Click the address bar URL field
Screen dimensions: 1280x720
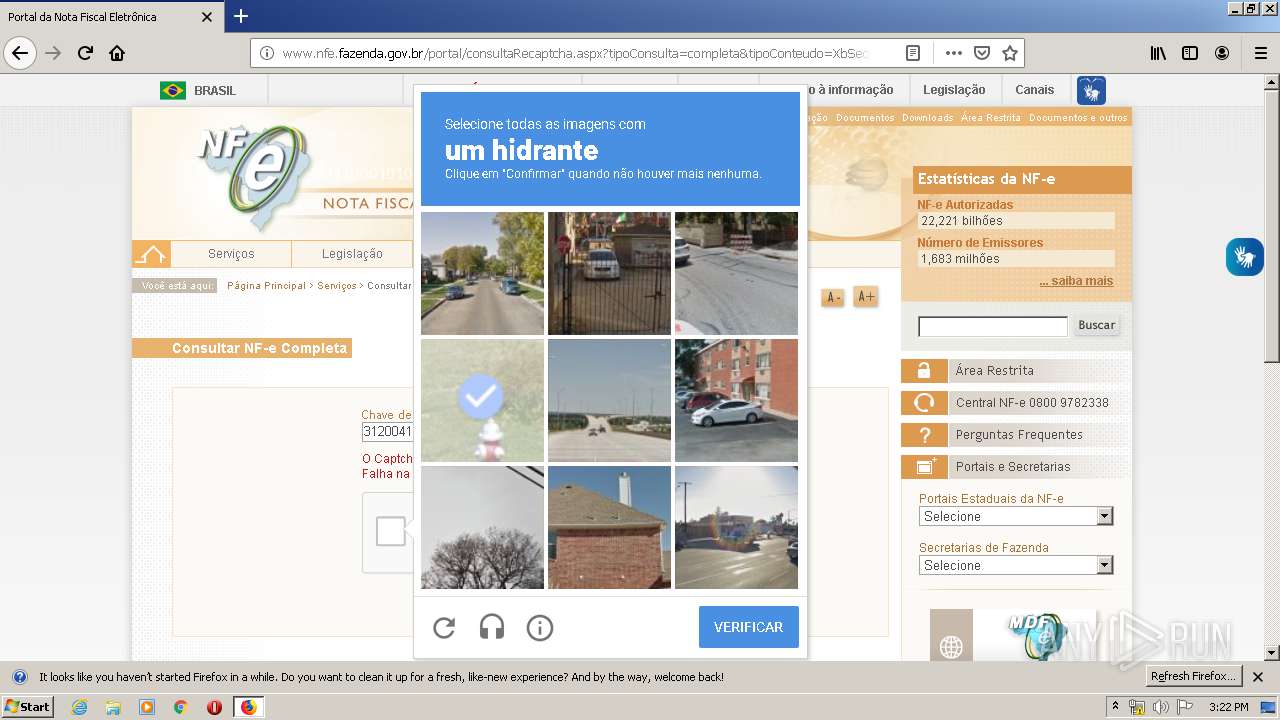pyautogui.click(x=575, y=53)
